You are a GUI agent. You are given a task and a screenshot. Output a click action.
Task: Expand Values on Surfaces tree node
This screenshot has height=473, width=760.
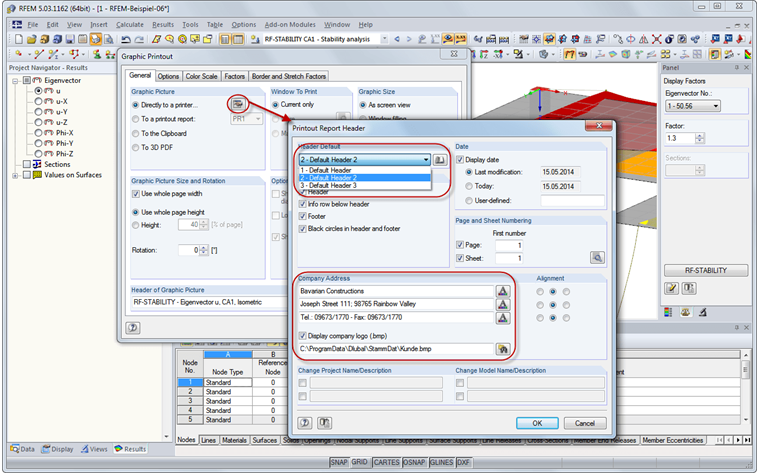(x=16, y=175)
